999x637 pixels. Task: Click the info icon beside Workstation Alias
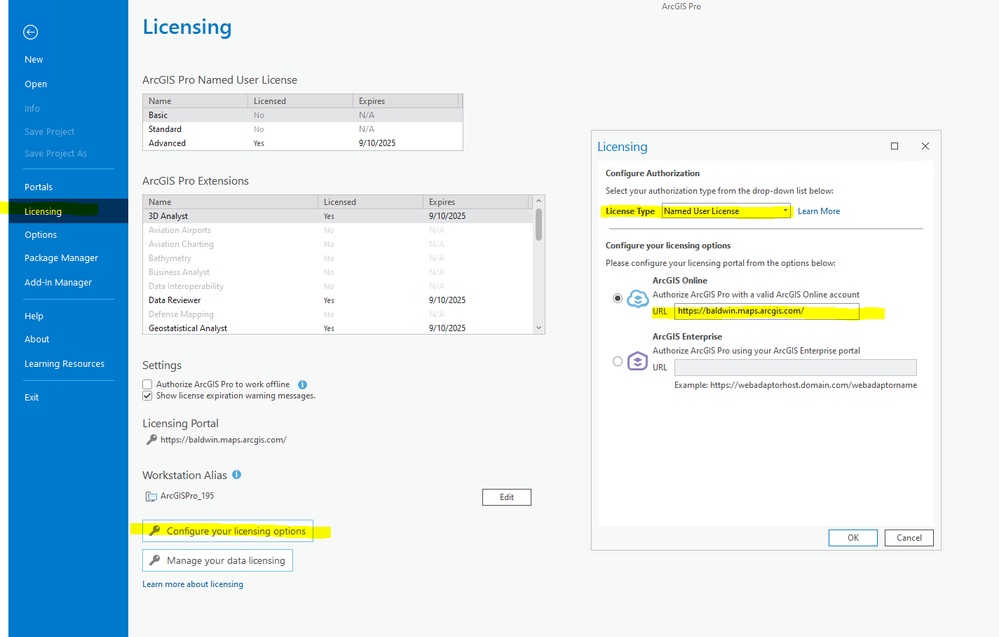[x=236, y=475]
